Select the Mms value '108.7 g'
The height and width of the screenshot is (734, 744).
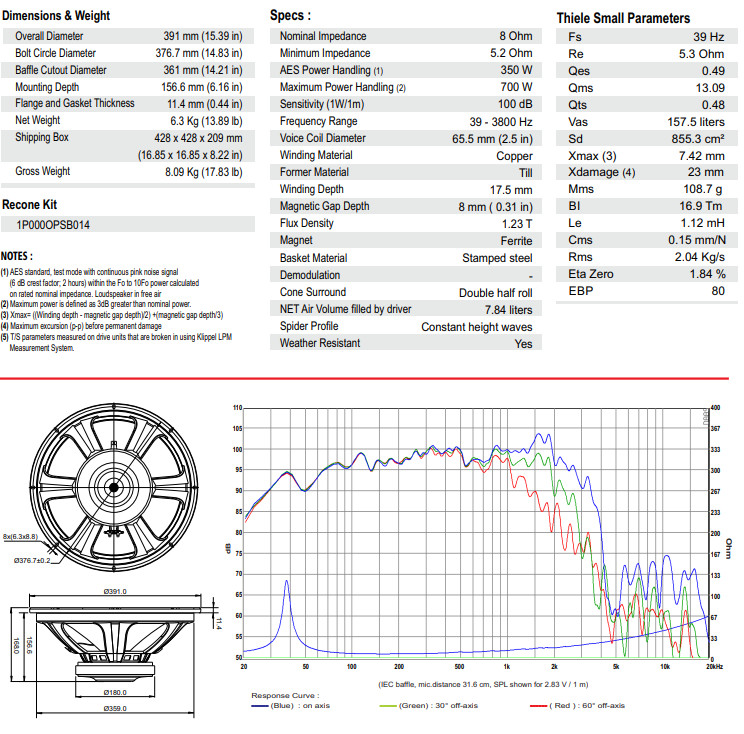703,189
